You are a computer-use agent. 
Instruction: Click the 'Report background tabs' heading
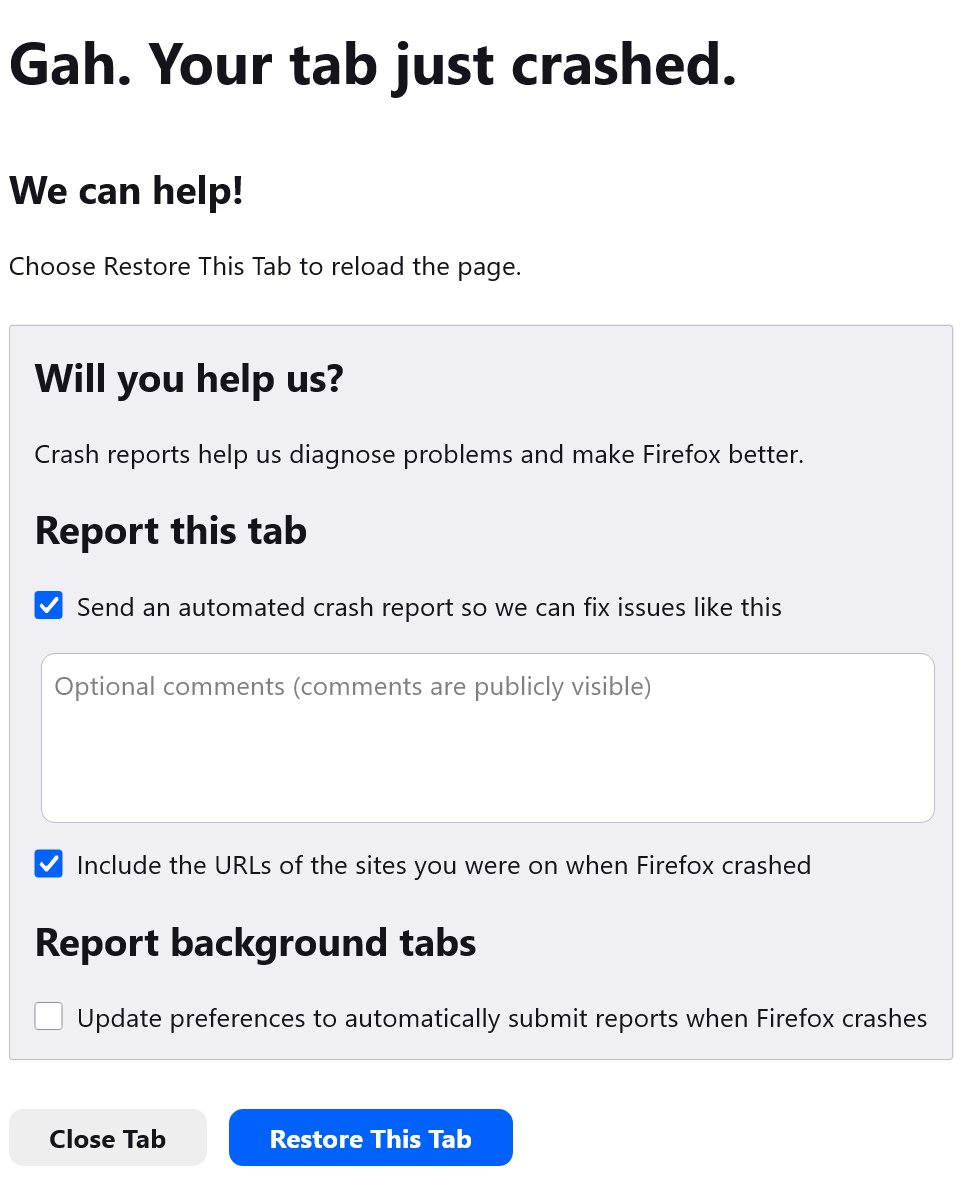coord(255,943)
